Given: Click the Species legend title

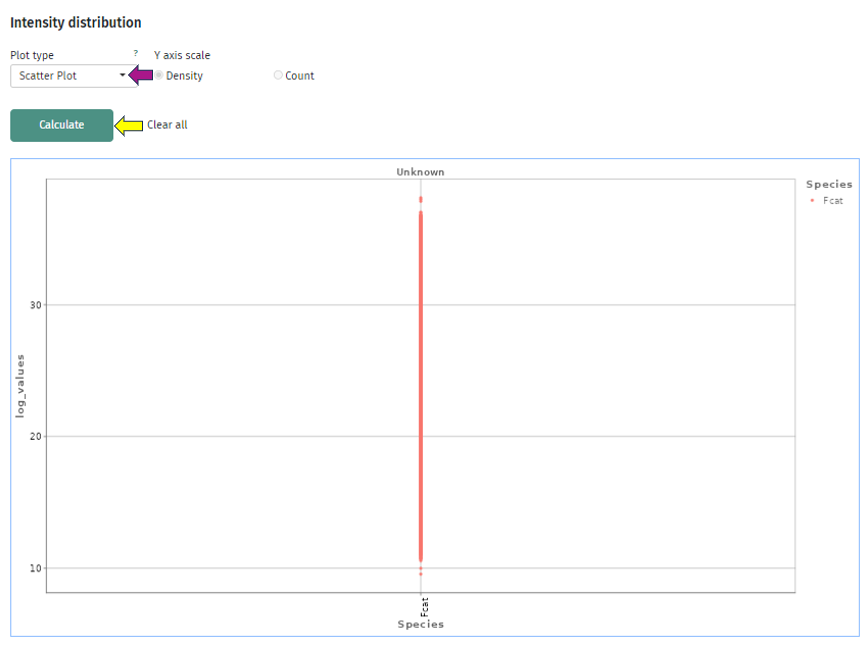Looking at the screenshot, I should tap(830, 184).
